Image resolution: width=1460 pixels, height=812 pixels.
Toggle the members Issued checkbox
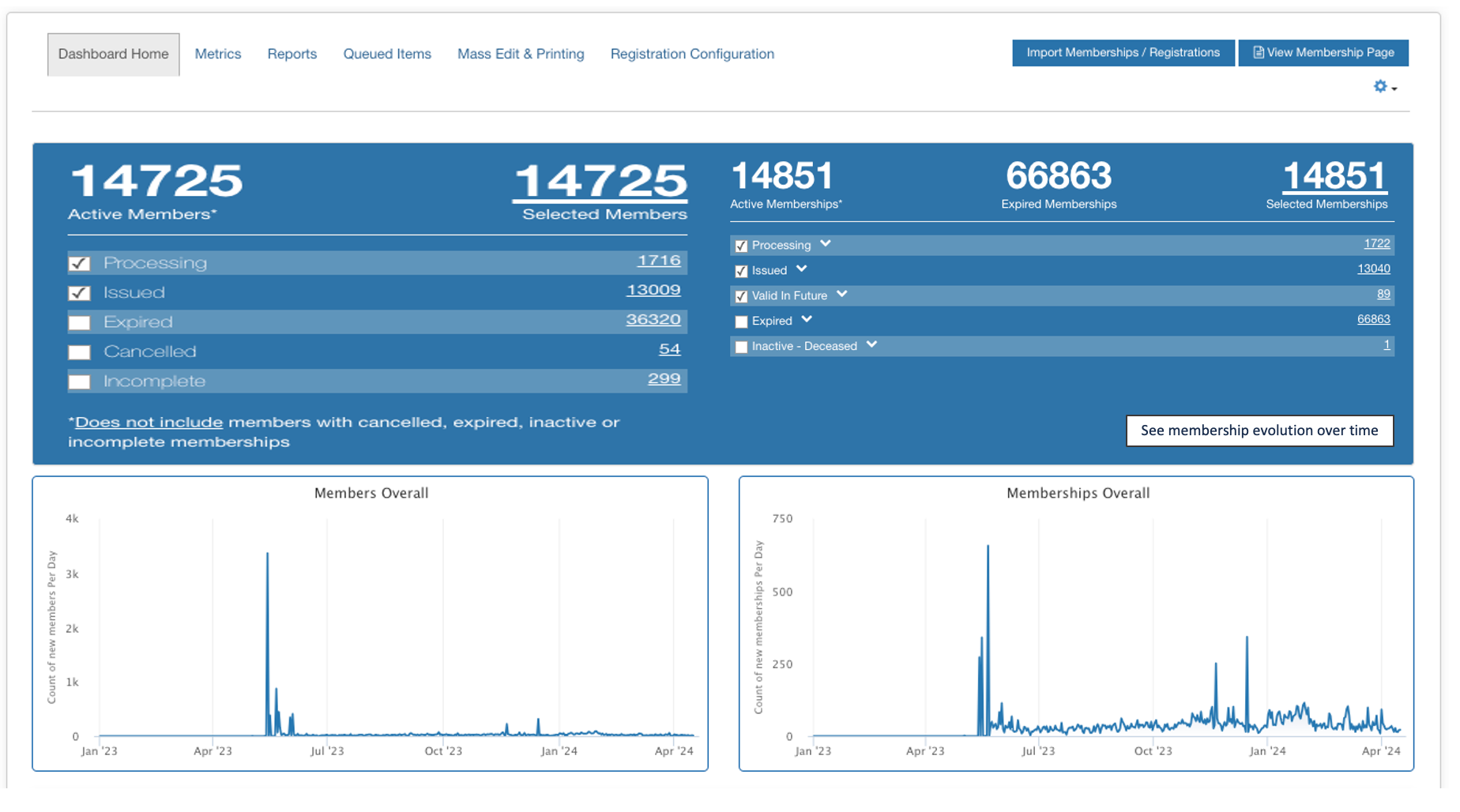tap(79, 293)
